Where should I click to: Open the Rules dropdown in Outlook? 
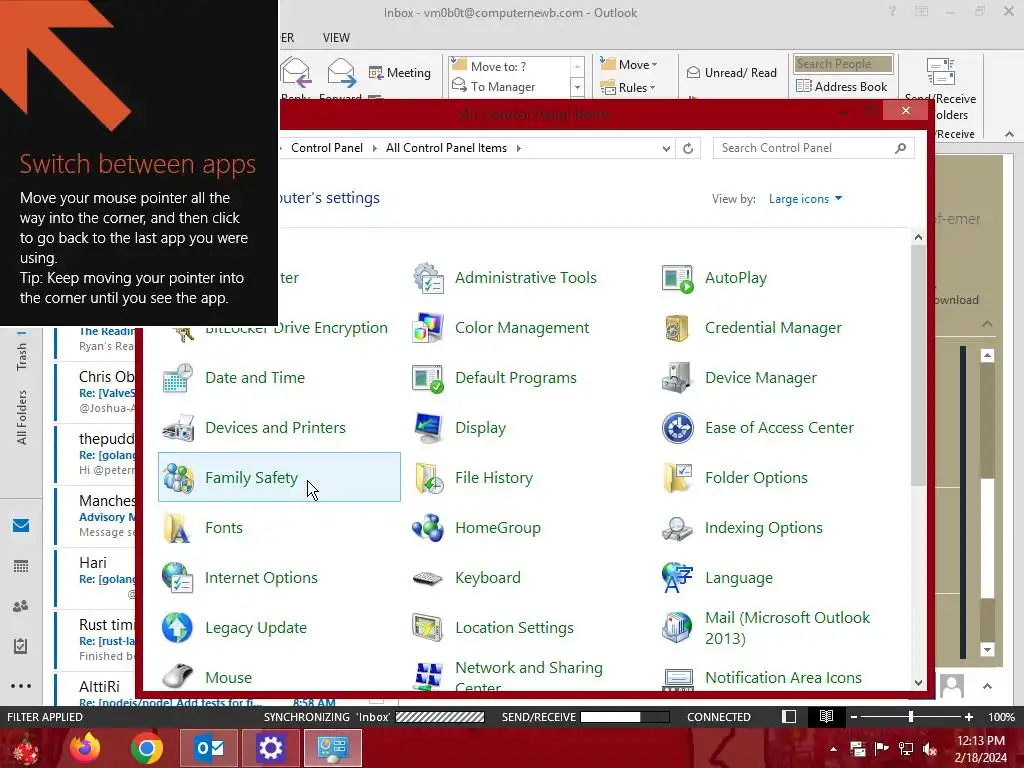pyautogui.click(x=628, y=88)
